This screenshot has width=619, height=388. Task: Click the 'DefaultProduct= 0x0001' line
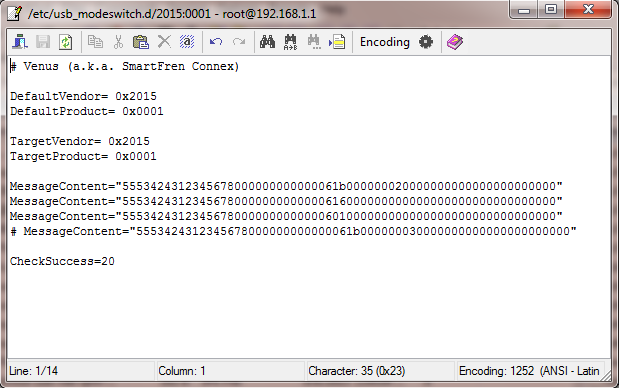pyautogui.click(x=87, y=111)
